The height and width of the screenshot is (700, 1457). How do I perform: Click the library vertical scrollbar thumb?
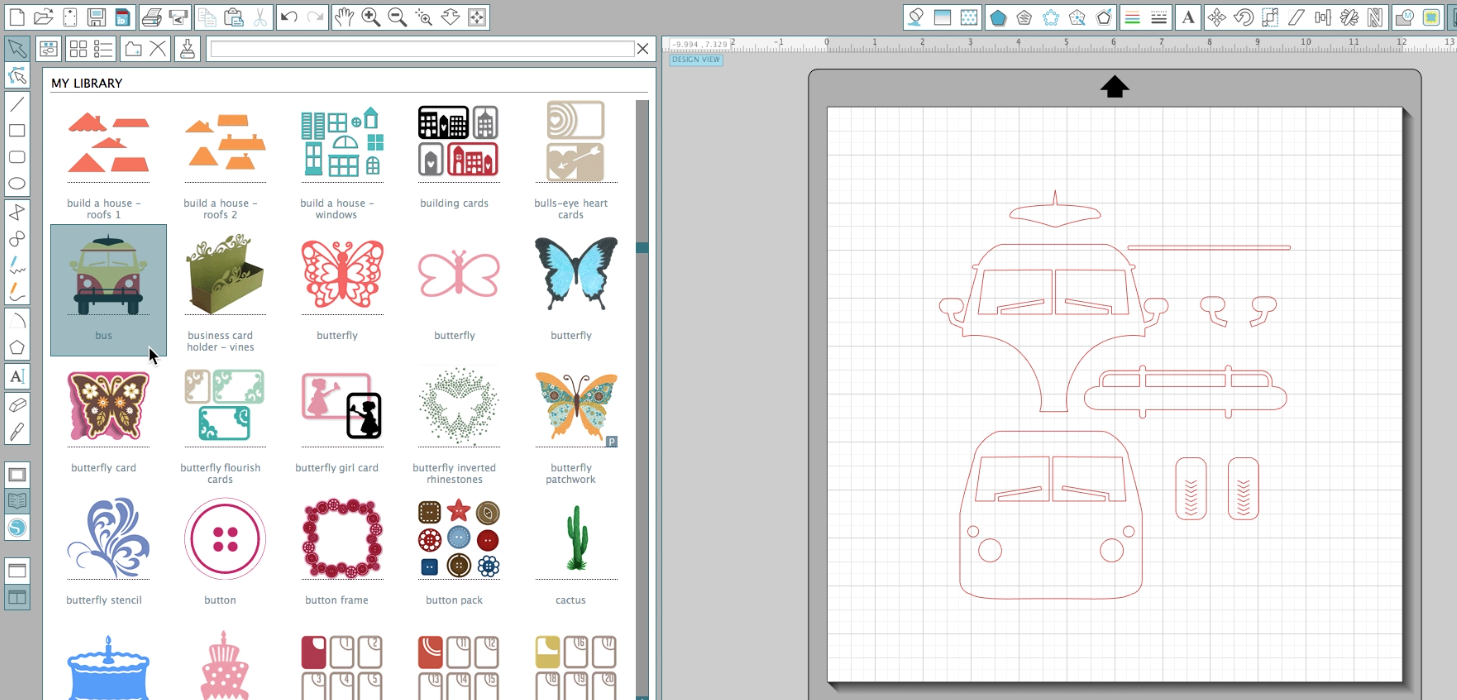pyautogui.click(x=642, y=247)
